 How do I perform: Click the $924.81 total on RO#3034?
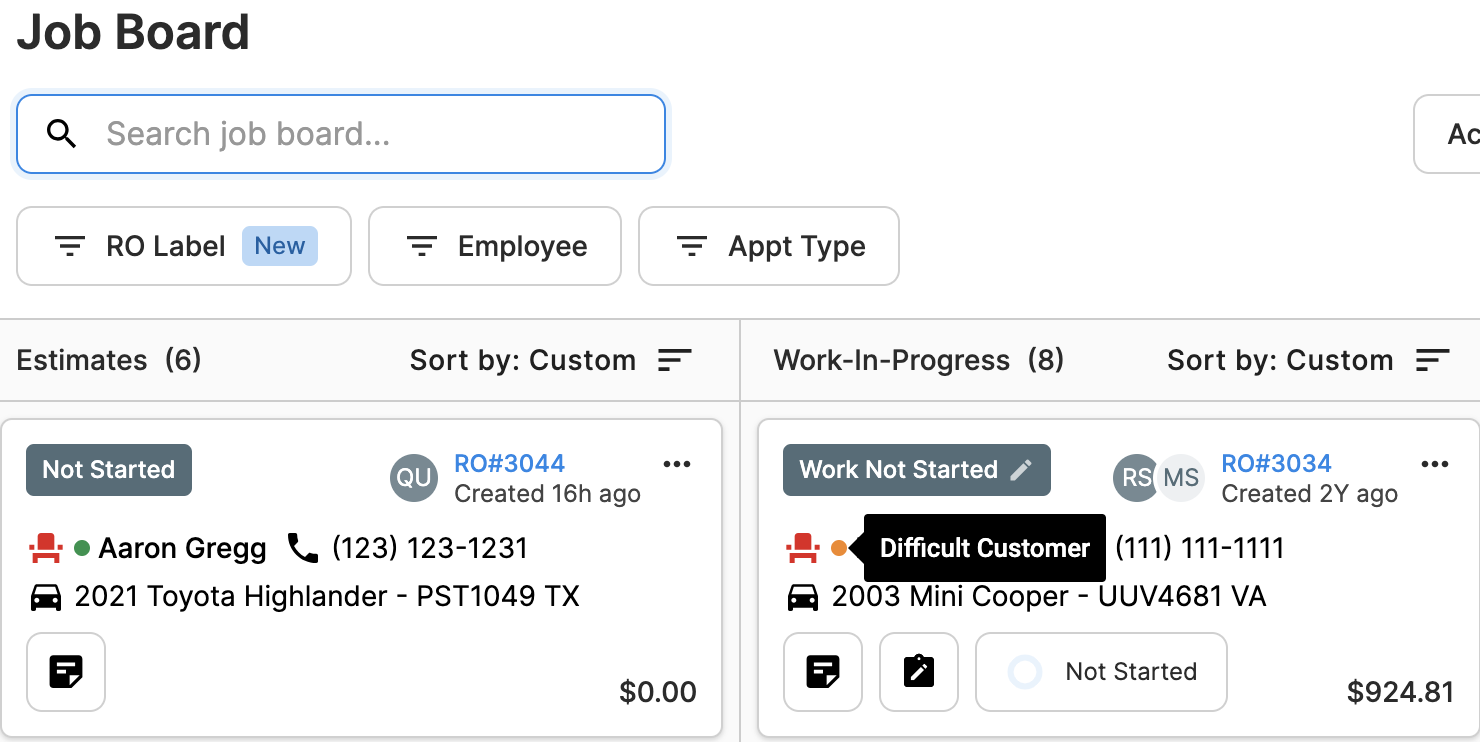[x=1400, y=692]
